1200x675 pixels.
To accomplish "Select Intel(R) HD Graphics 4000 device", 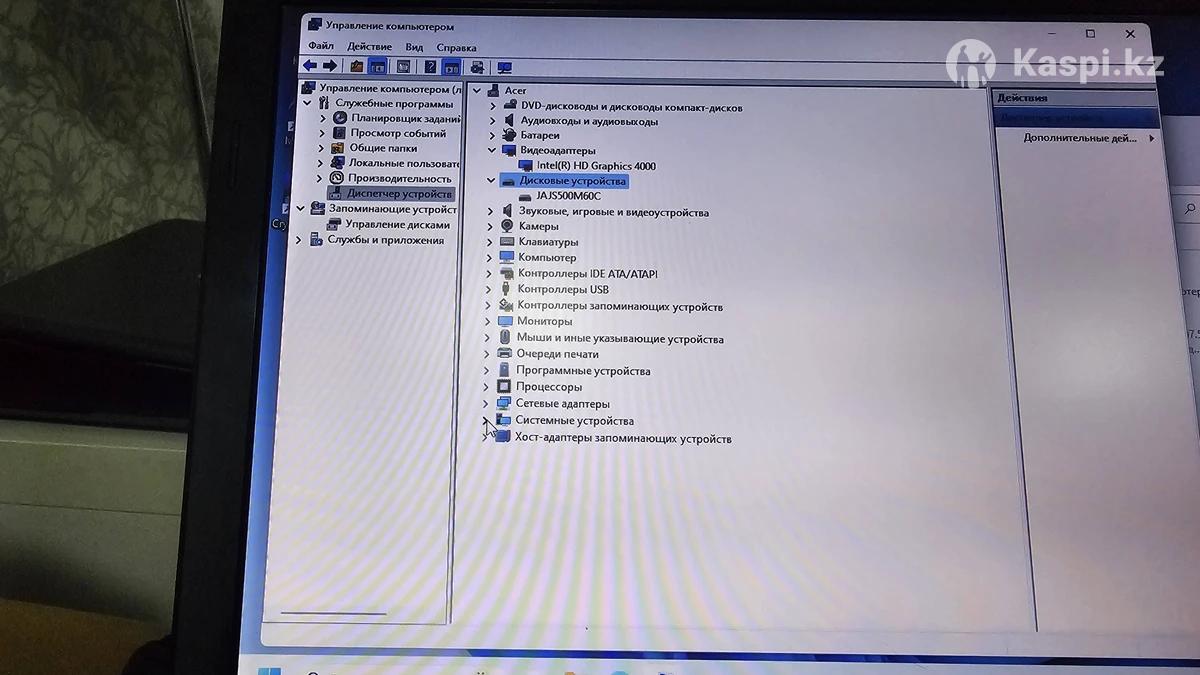I will click(595, 166).
